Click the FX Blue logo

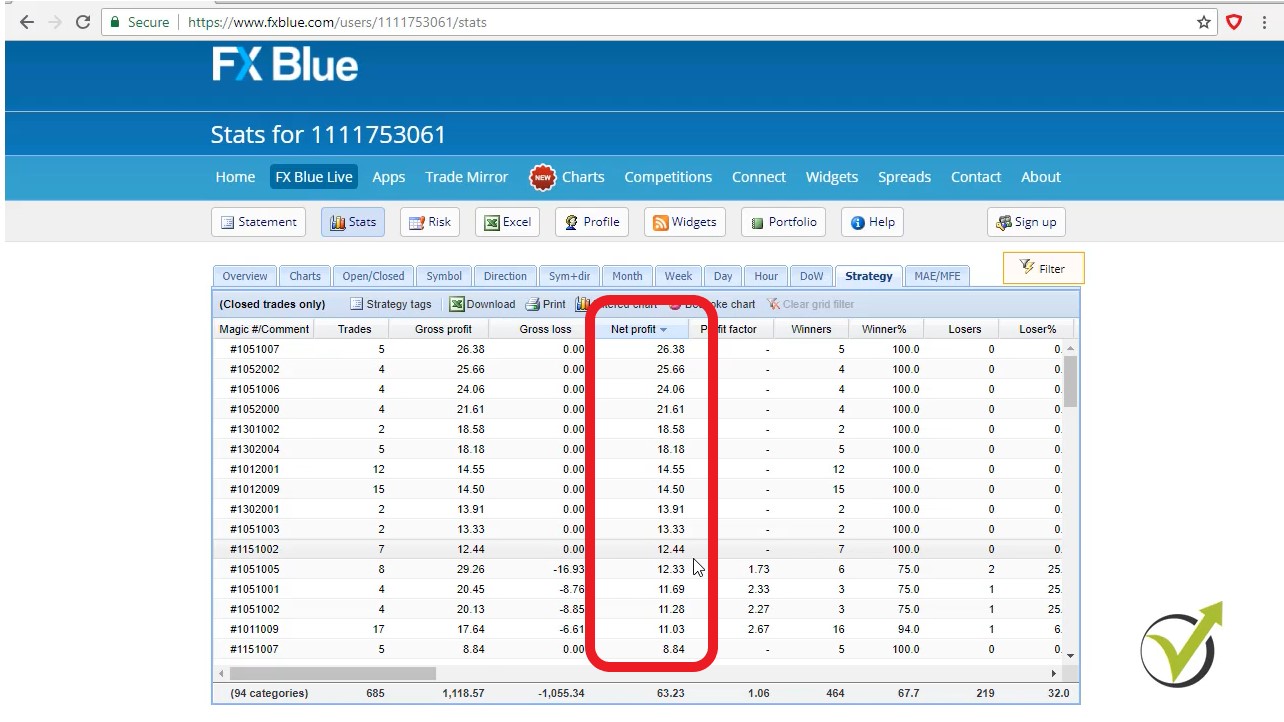pos(285,65)
